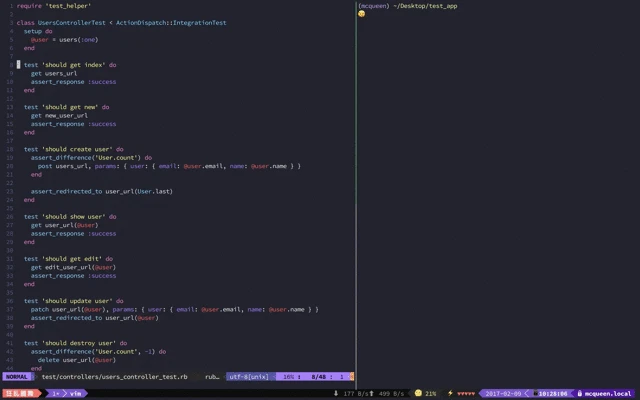This screenshot has height=400, width=640.
Task: Click the lightning bolt battery icon
Action: (x=450, y=393)
